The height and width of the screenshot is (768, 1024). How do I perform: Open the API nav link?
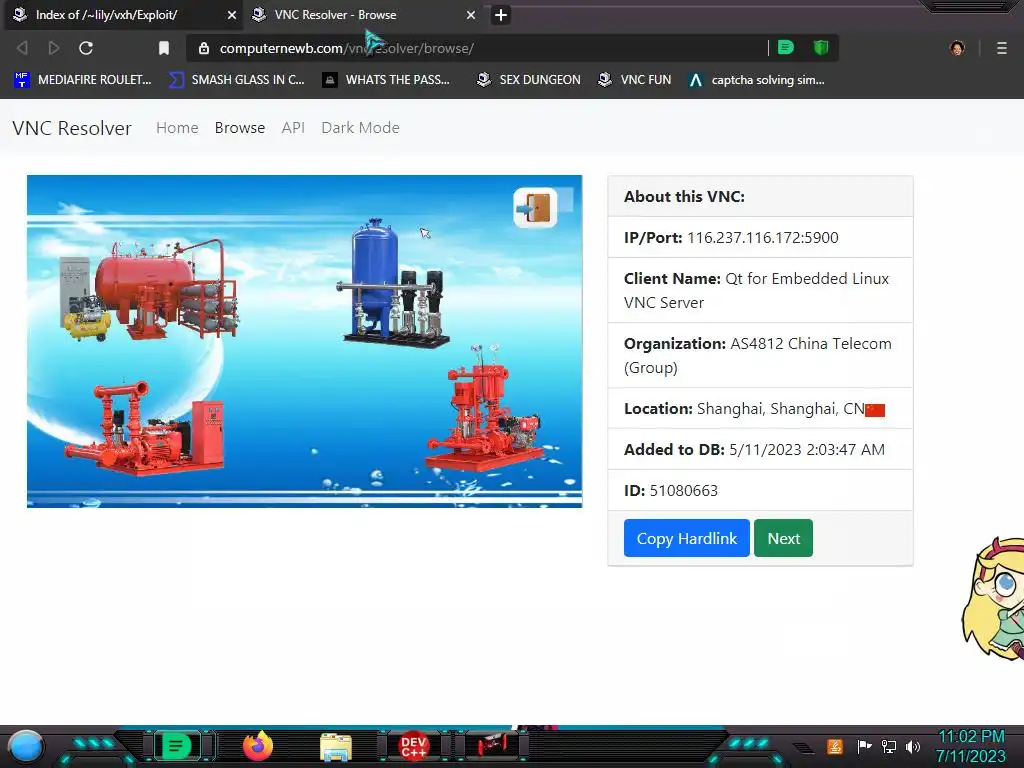click(293, 128)
